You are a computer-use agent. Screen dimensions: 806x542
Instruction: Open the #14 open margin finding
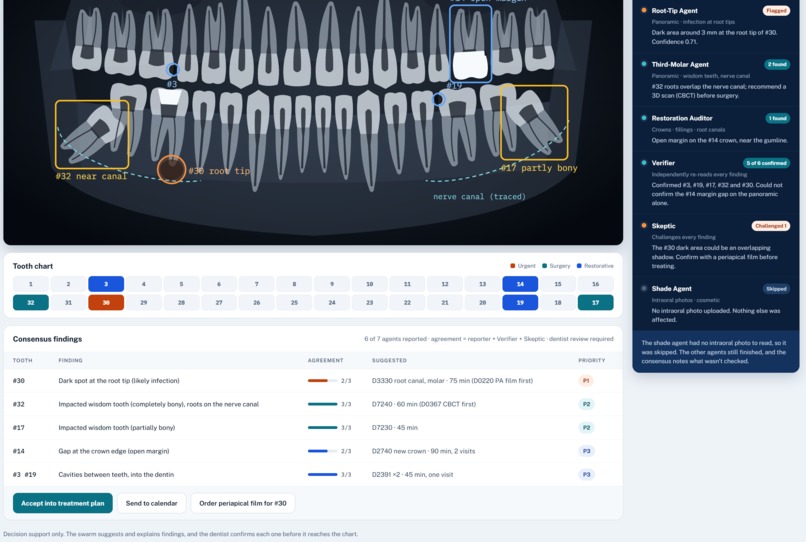(313, 451)
